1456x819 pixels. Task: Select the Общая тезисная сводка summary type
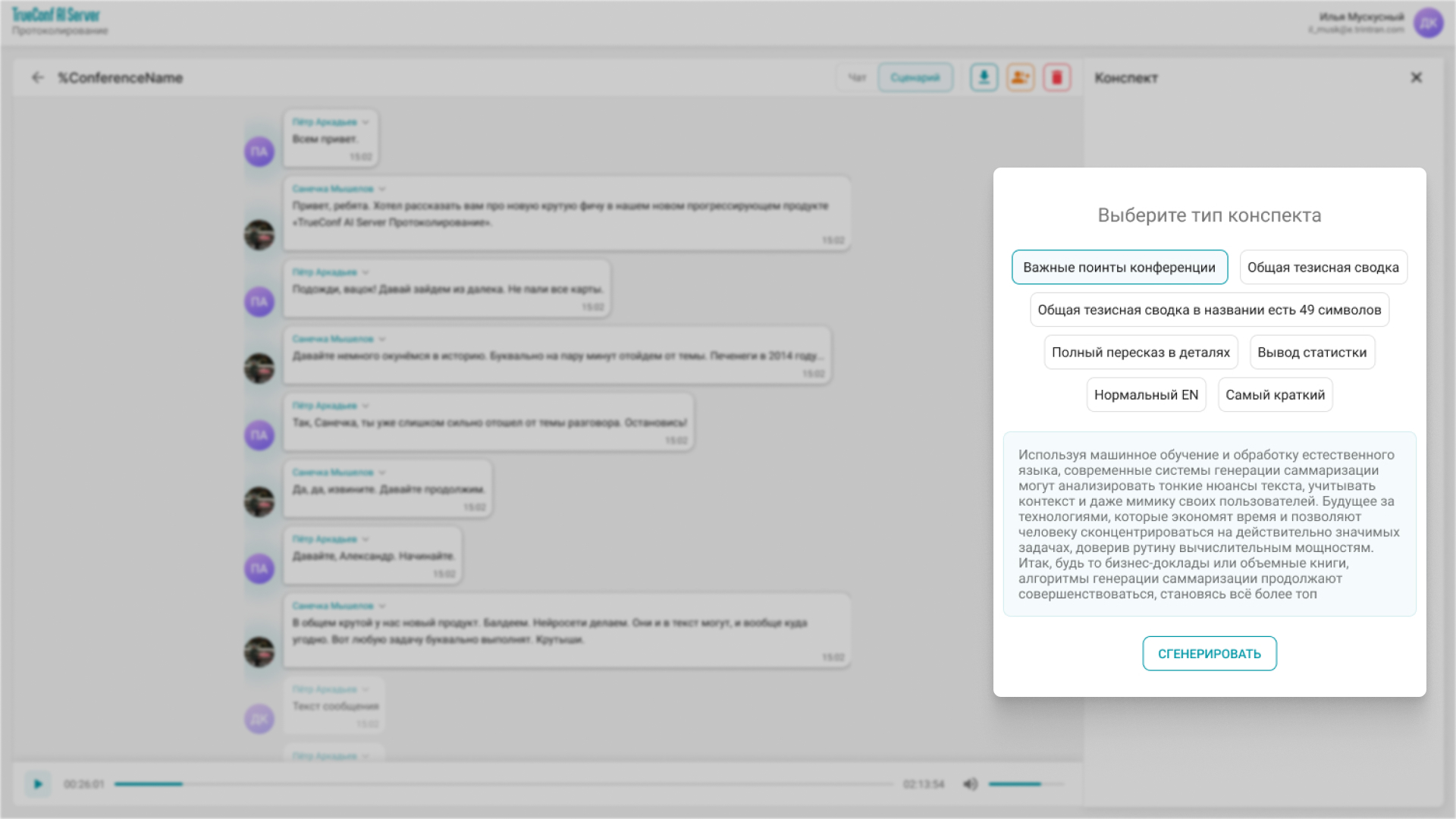tap(1323, 268)
